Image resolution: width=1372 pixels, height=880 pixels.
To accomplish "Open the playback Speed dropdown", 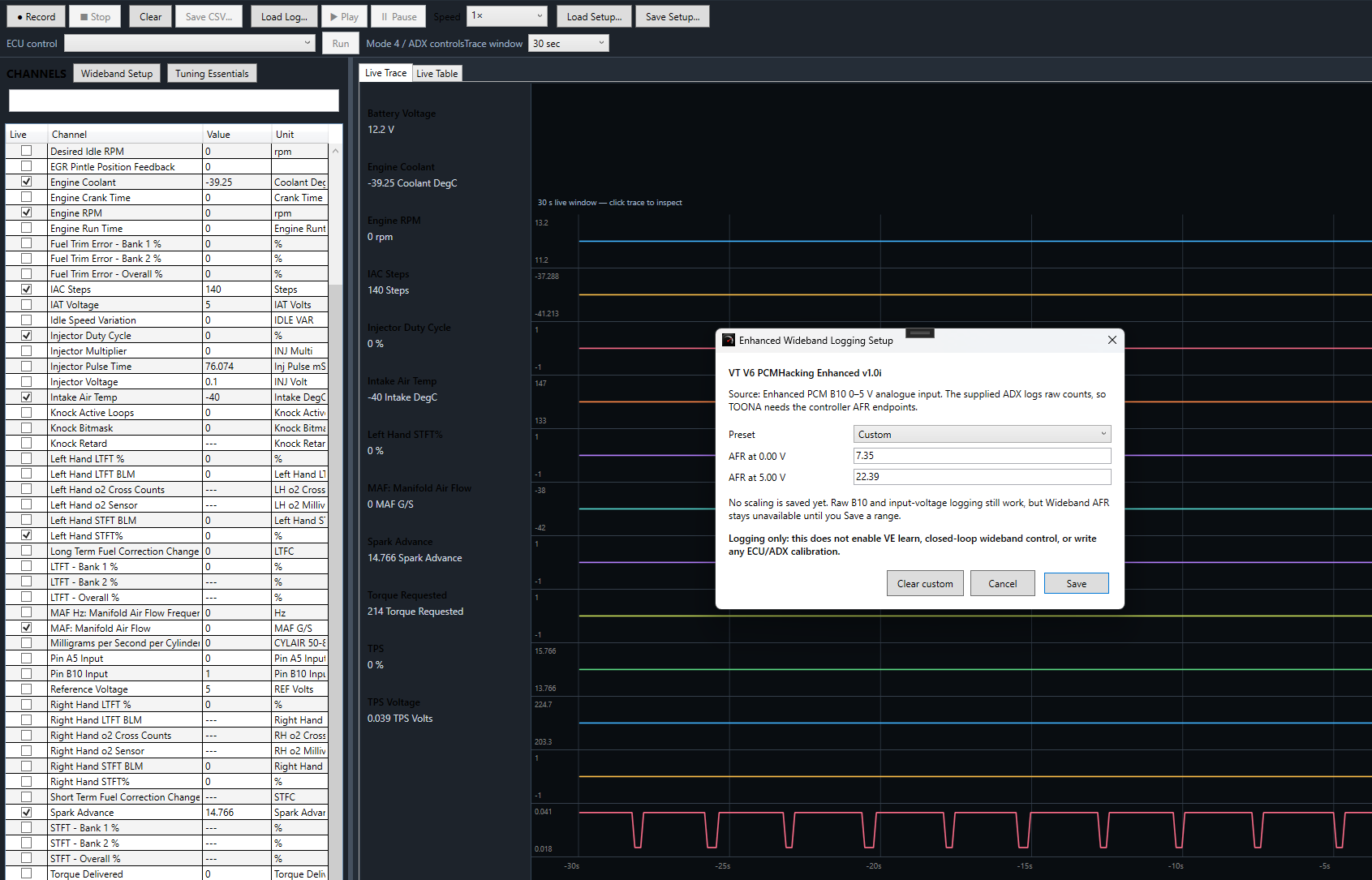I will click(x=507, y=15).
